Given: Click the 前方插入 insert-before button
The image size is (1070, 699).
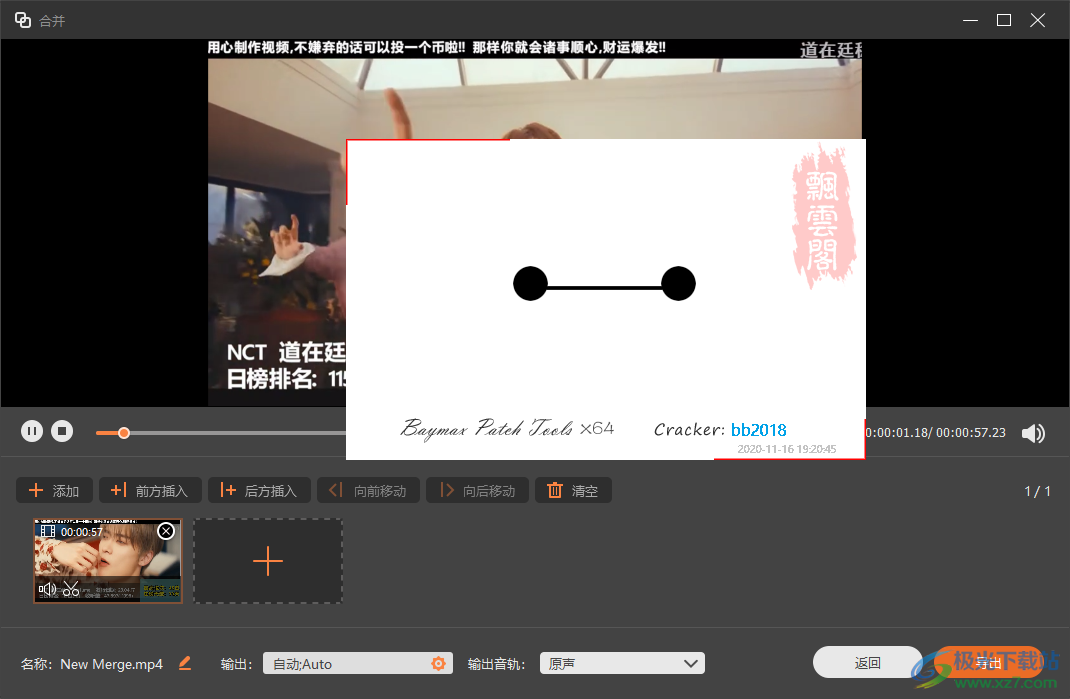Looking at the screenshot, I should coord(150,490).
